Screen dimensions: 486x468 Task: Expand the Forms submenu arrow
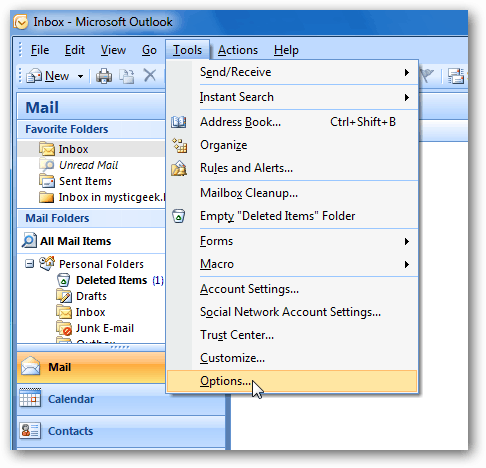406,241
